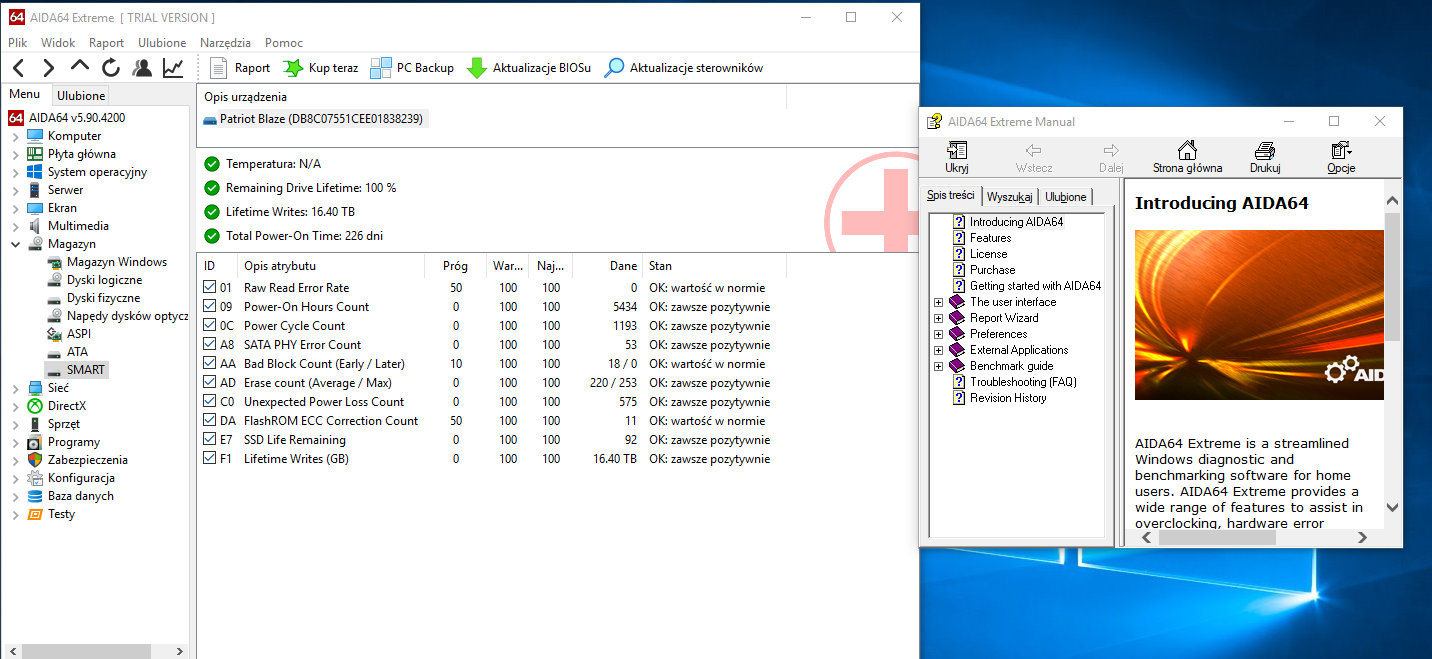Click the orange banner image in Manual
Image resolution: width=1432 pixels, height=659 pixels.
tap(1259, 315)
